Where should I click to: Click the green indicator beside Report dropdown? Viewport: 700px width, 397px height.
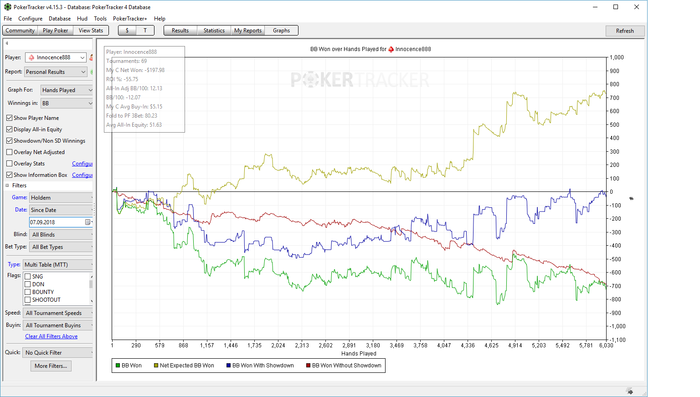pos(92,72)
